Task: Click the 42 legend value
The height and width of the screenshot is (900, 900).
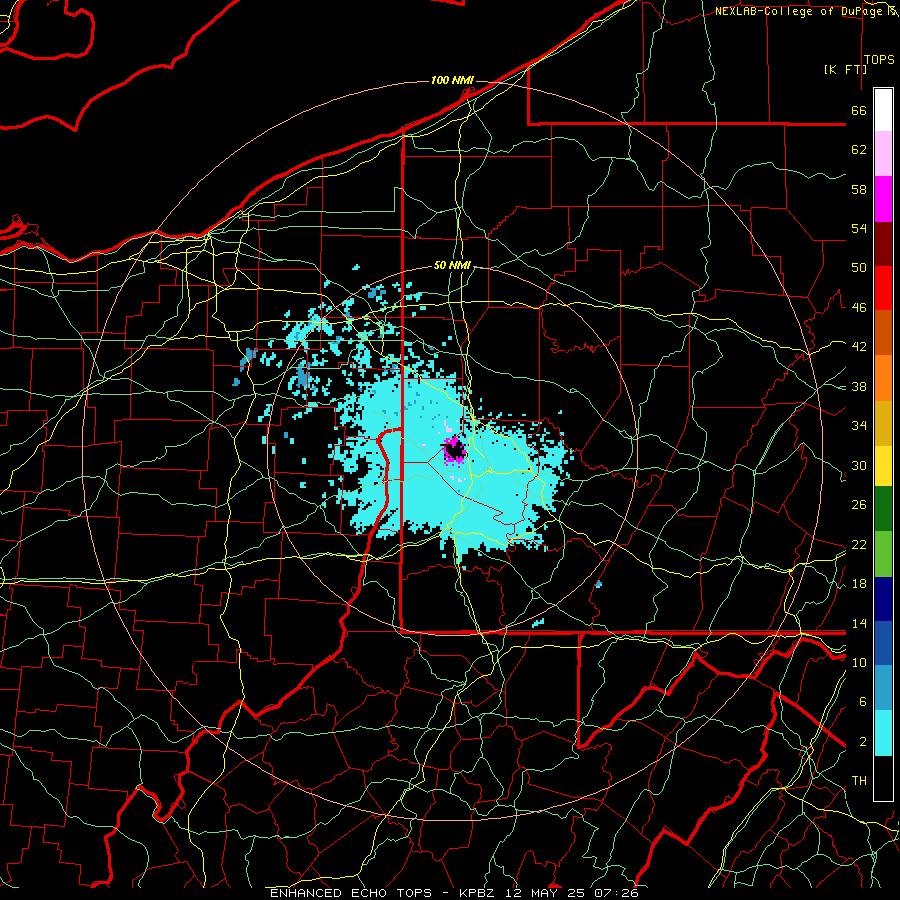Action: (859, 347)
